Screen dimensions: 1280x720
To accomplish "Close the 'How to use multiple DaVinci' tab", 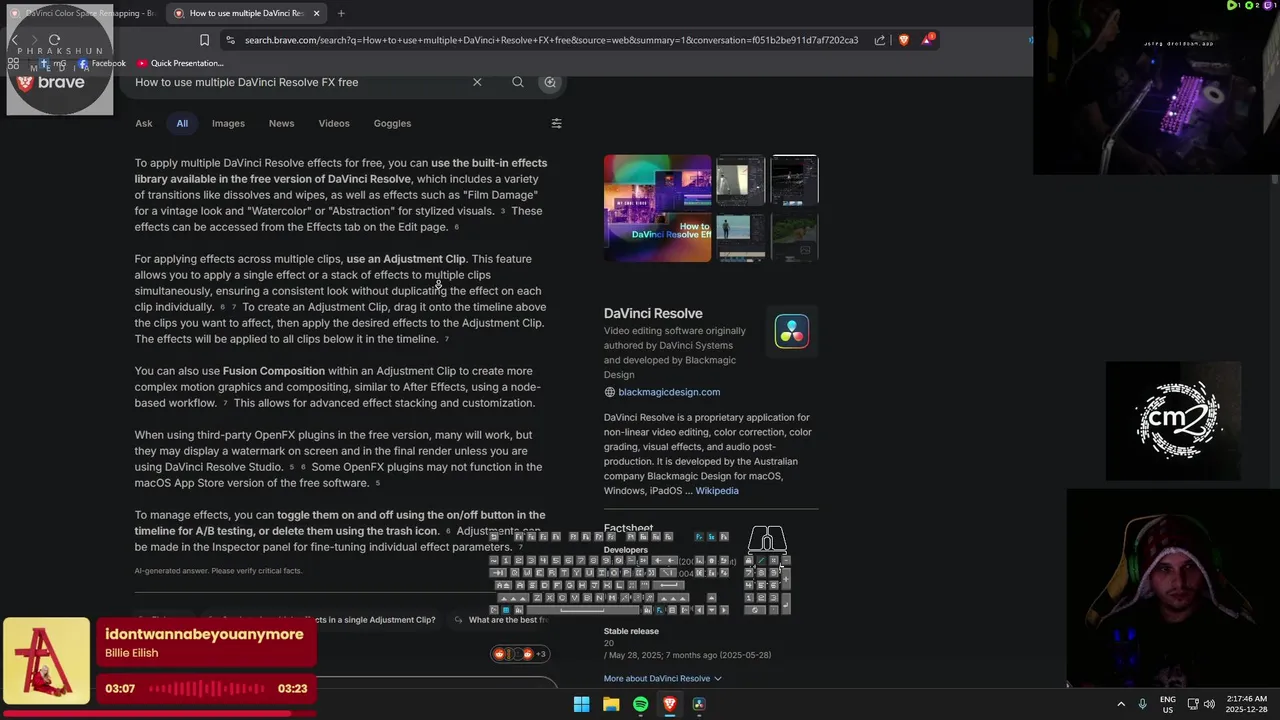I will click(x=317, y=13).
